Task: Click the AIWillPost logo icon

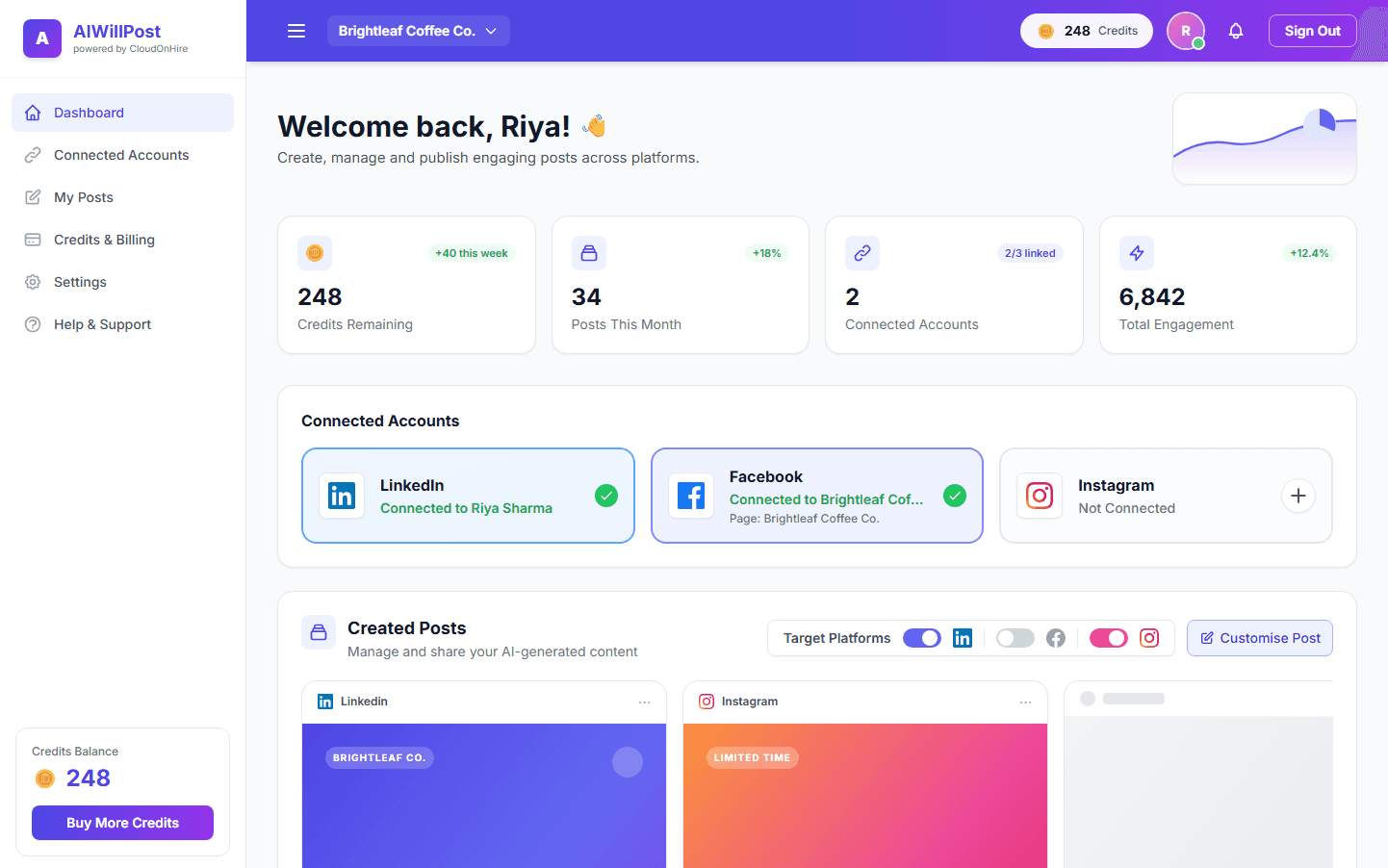Action: coord(42,38)
